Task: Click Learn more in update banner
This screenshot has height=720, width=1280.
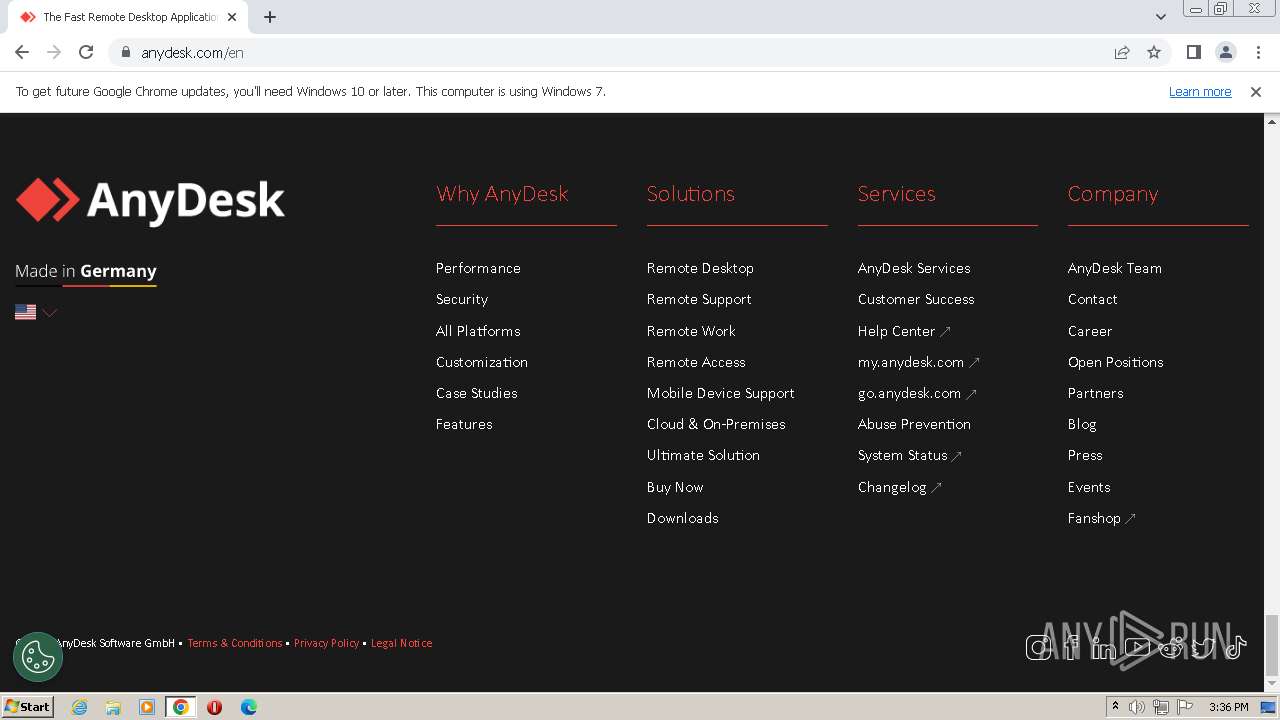Action: (x=1200, y=92)
